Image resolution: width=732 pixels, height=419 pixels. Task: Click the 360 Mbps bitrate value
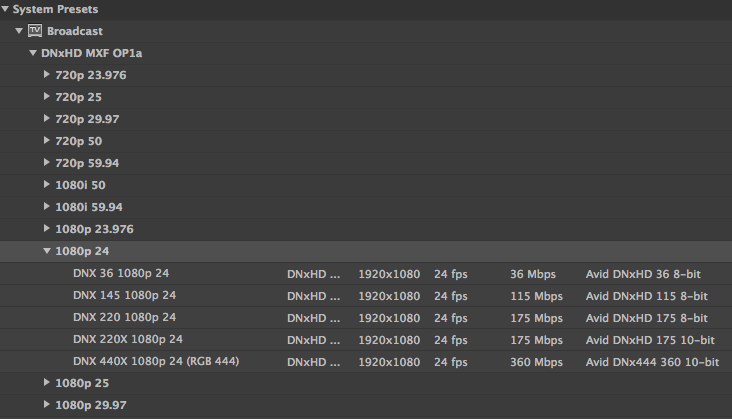[x=536, y=362]
